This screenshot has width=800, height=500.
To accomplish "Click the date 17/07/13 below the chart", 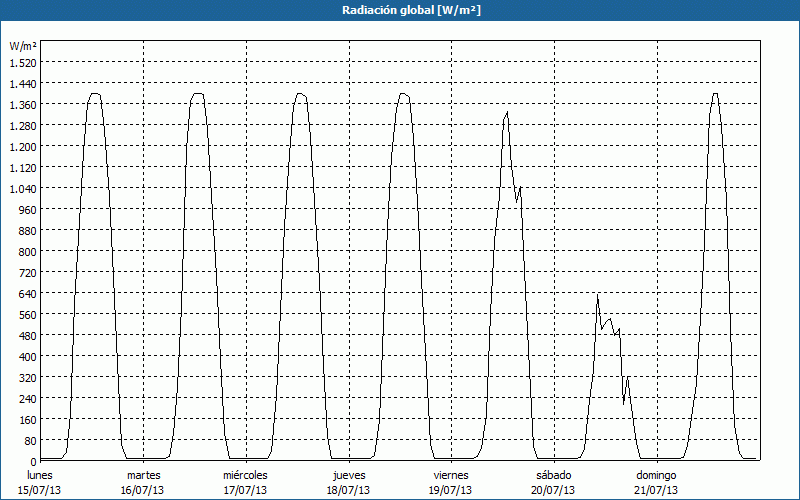I will tap(245, 490).
